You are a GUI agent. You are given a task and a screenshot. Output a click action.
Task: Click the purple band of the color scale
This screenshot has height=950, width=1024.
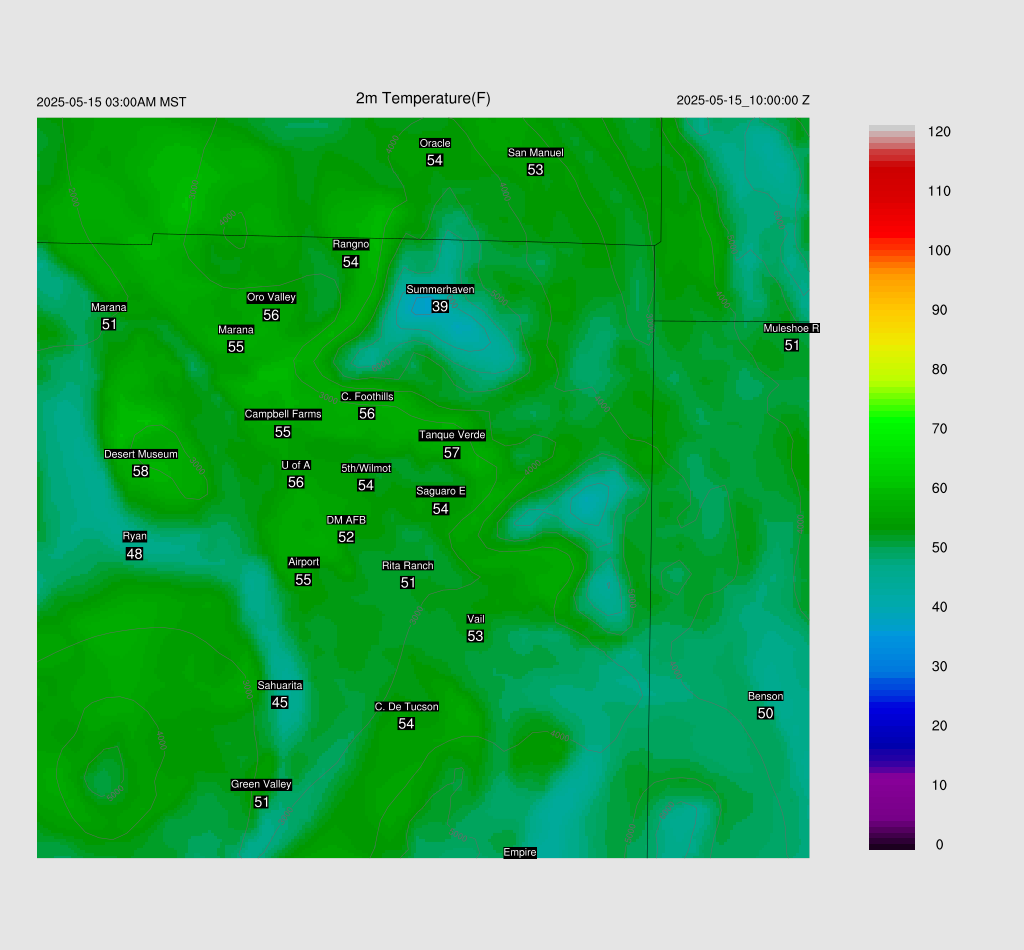[891, 797]
